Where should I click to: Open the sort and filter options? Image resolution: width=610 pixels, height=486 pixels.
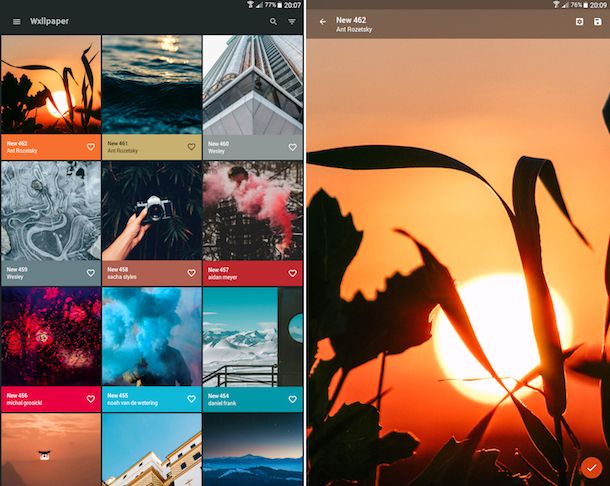(x=292, y=21)
